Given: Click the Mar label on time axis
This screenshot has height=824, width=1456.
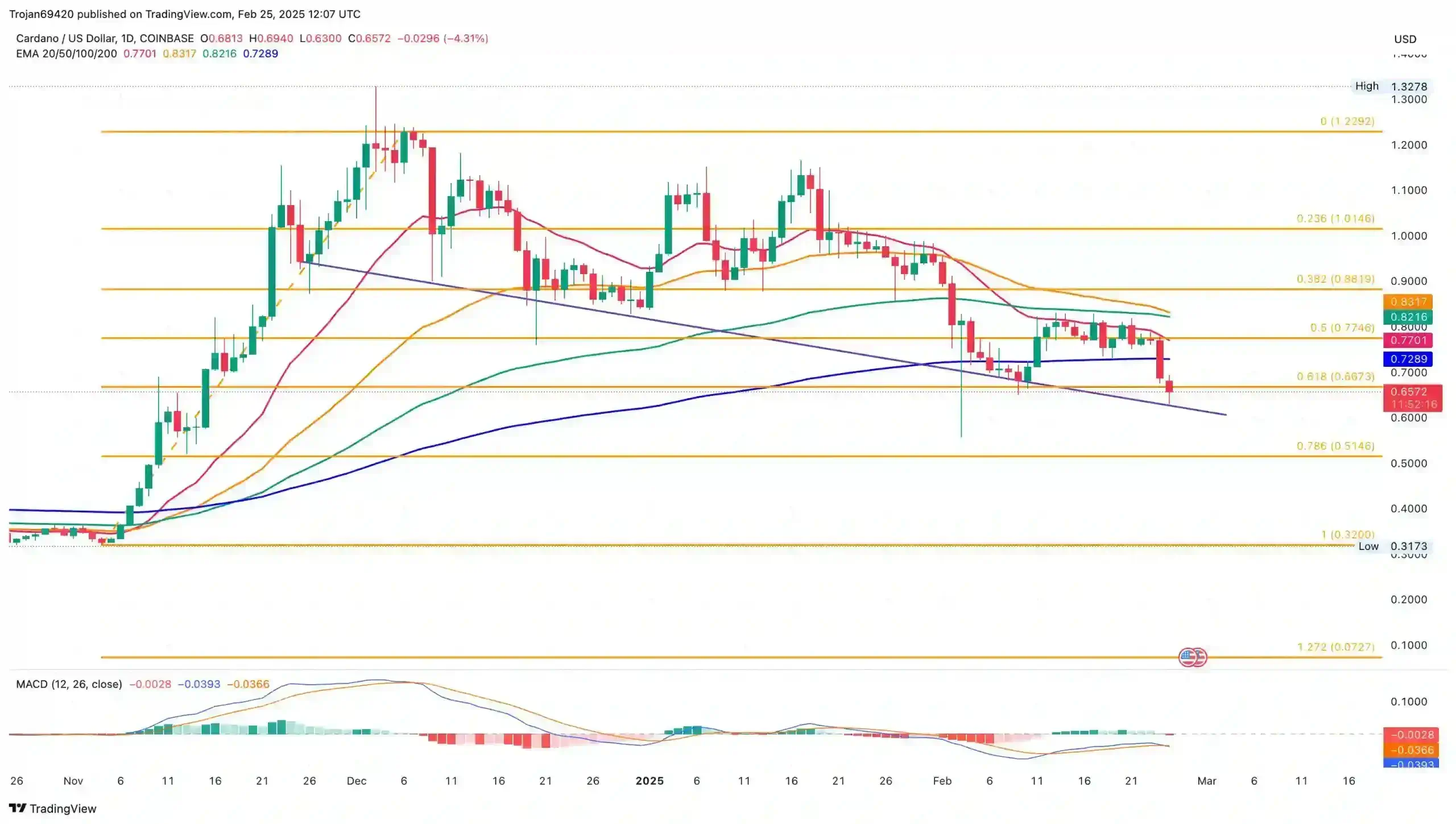Looking at the screenshot, I should coord(1206,781).
